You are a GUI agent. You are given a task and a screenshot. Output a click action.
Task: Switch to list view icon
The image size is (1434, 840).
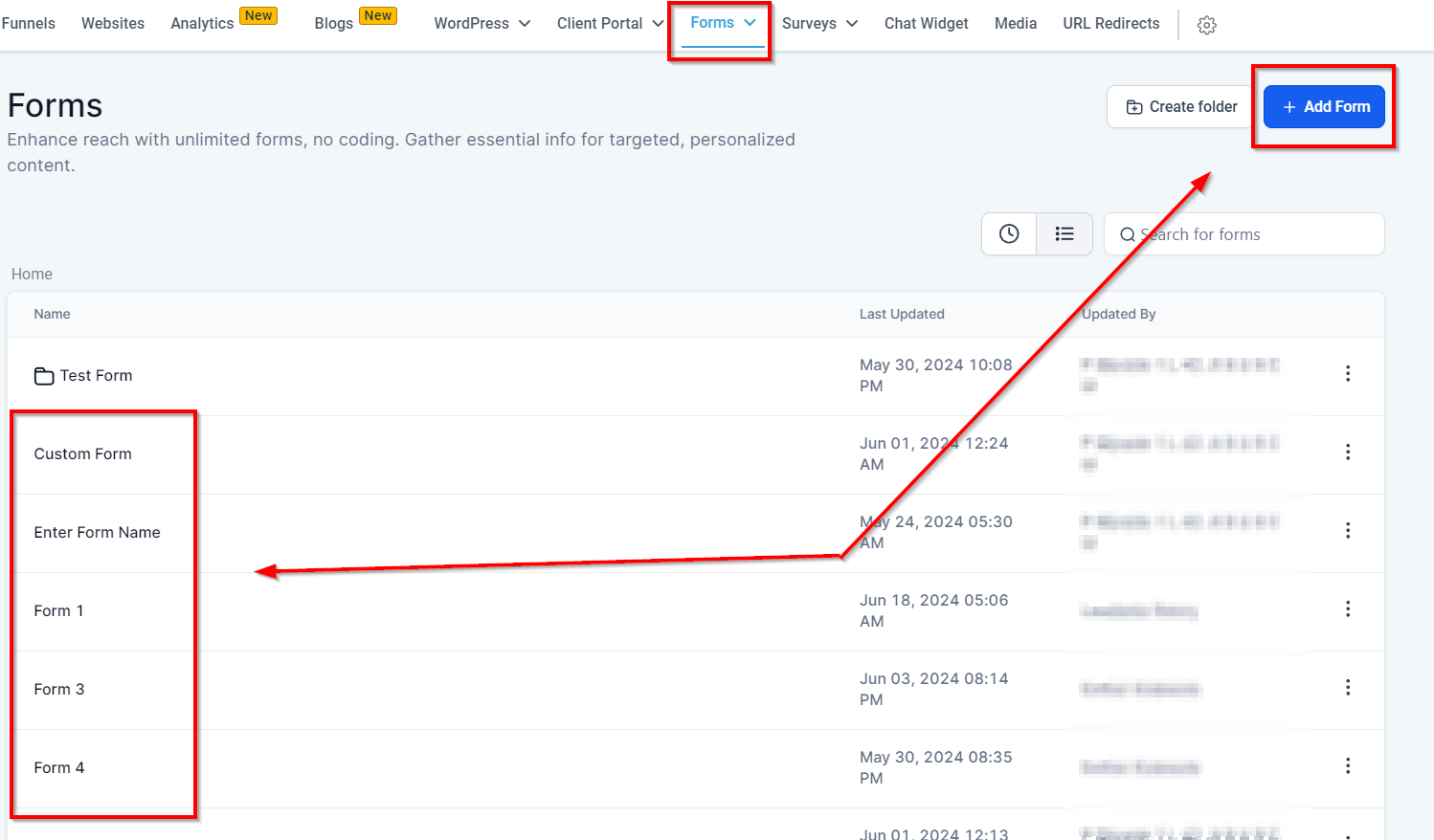pos(1064,233)
